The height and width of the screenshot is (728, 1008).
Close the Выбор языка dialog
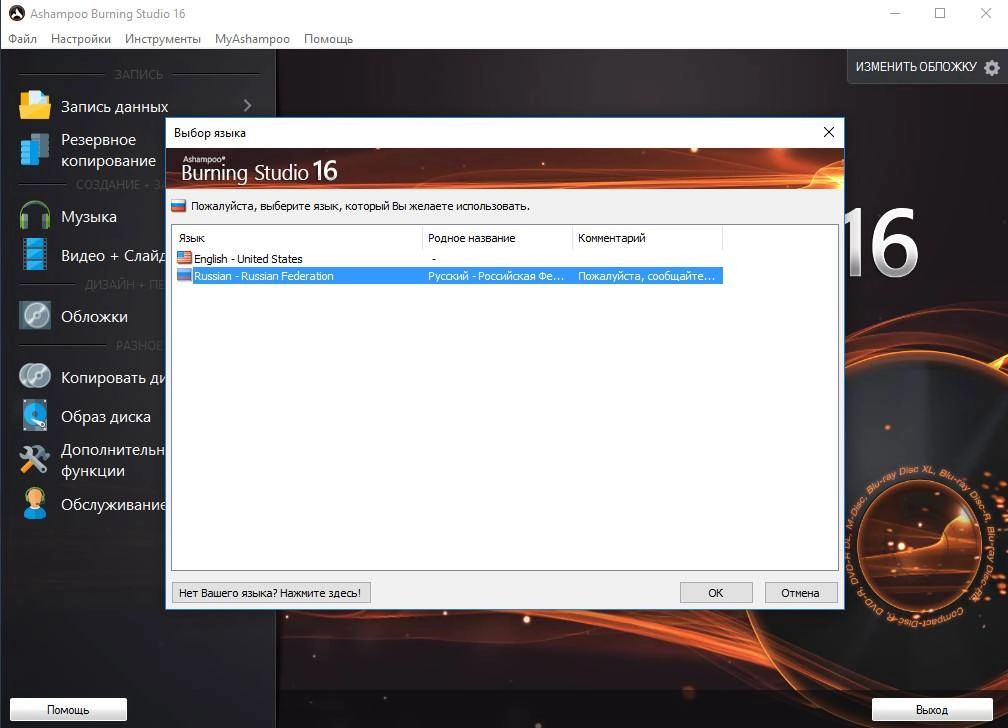[x=829, y=132]
